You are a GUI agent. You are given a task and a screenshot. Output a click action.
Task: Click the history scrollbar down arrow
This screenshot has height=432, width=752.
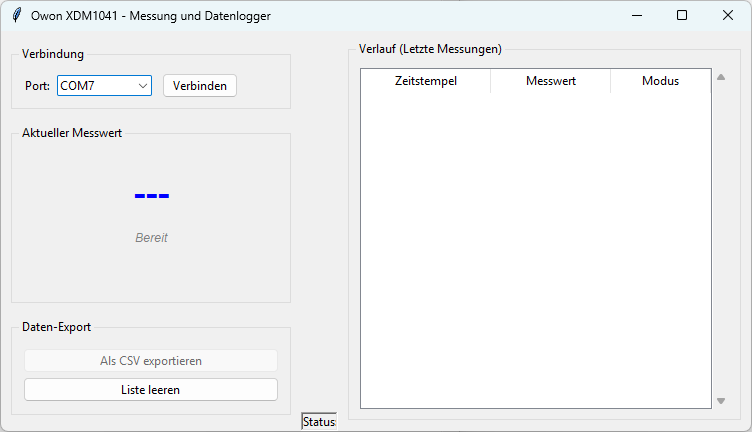721,401
